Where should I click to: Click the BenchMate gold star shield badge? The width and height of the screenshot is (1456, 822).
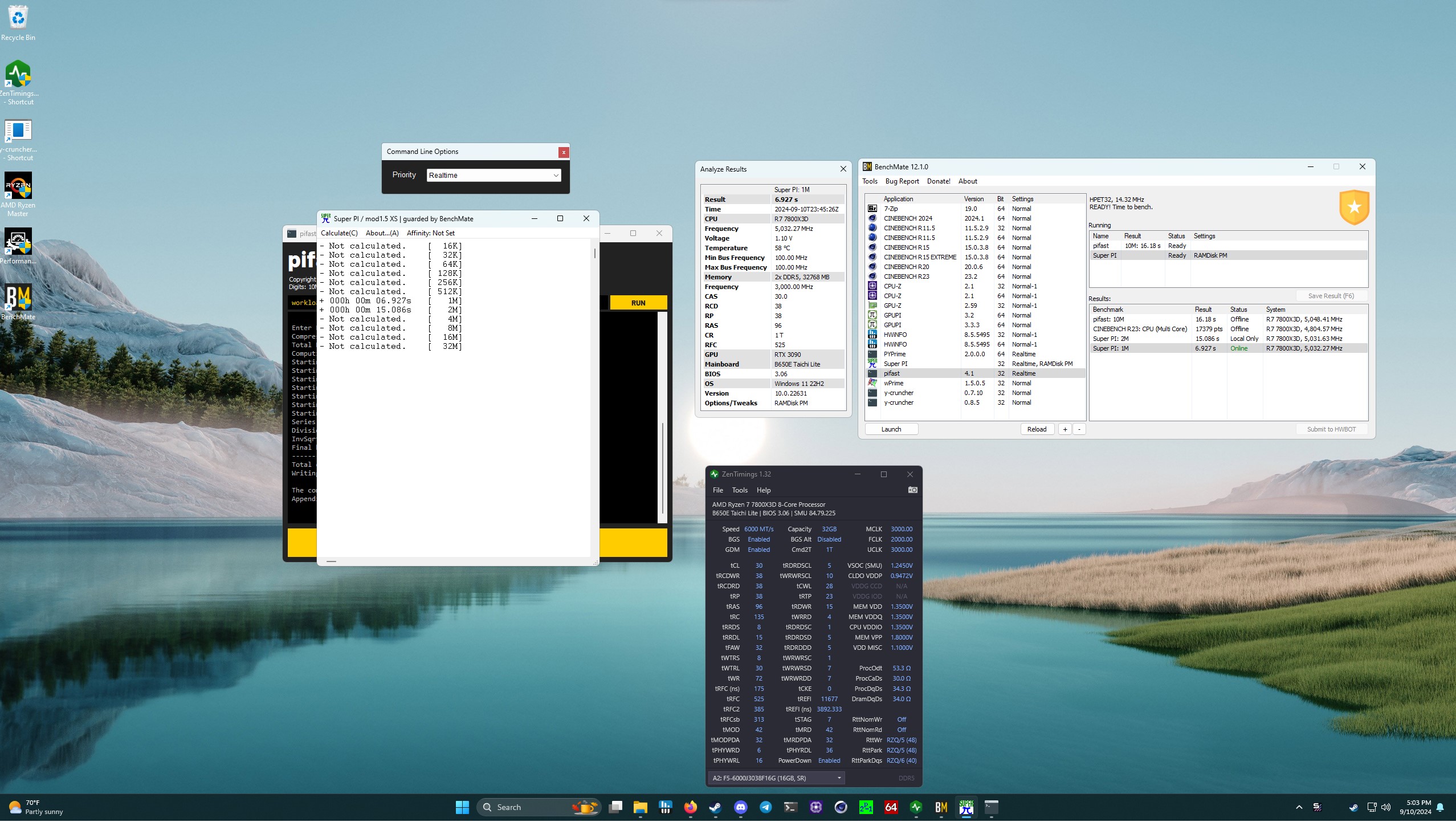coord(1354,207)
